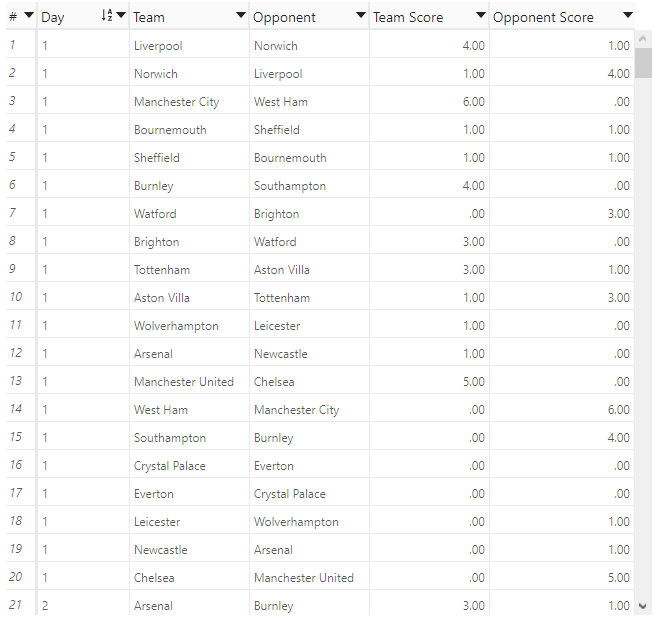Click the sort A-Z icon in Day column
The height and width of the screenshot is (627, 658).
(107, 15)
